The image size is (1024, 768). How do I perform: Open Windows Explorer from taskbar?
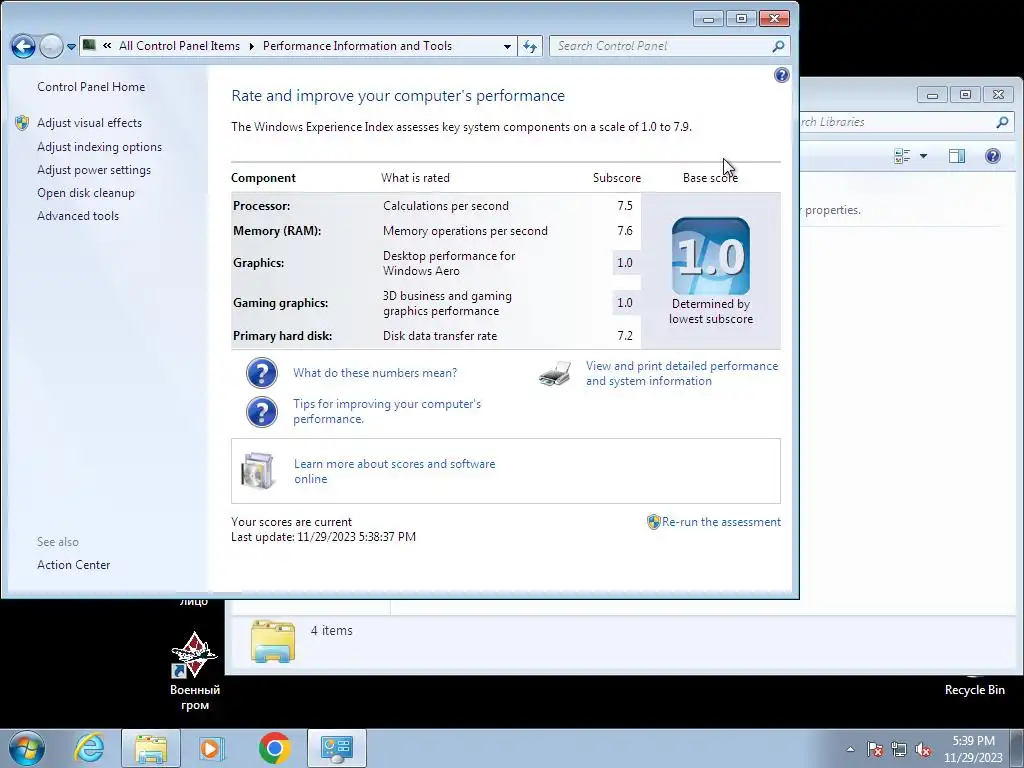pyautogui.click(x=151, y=748)
